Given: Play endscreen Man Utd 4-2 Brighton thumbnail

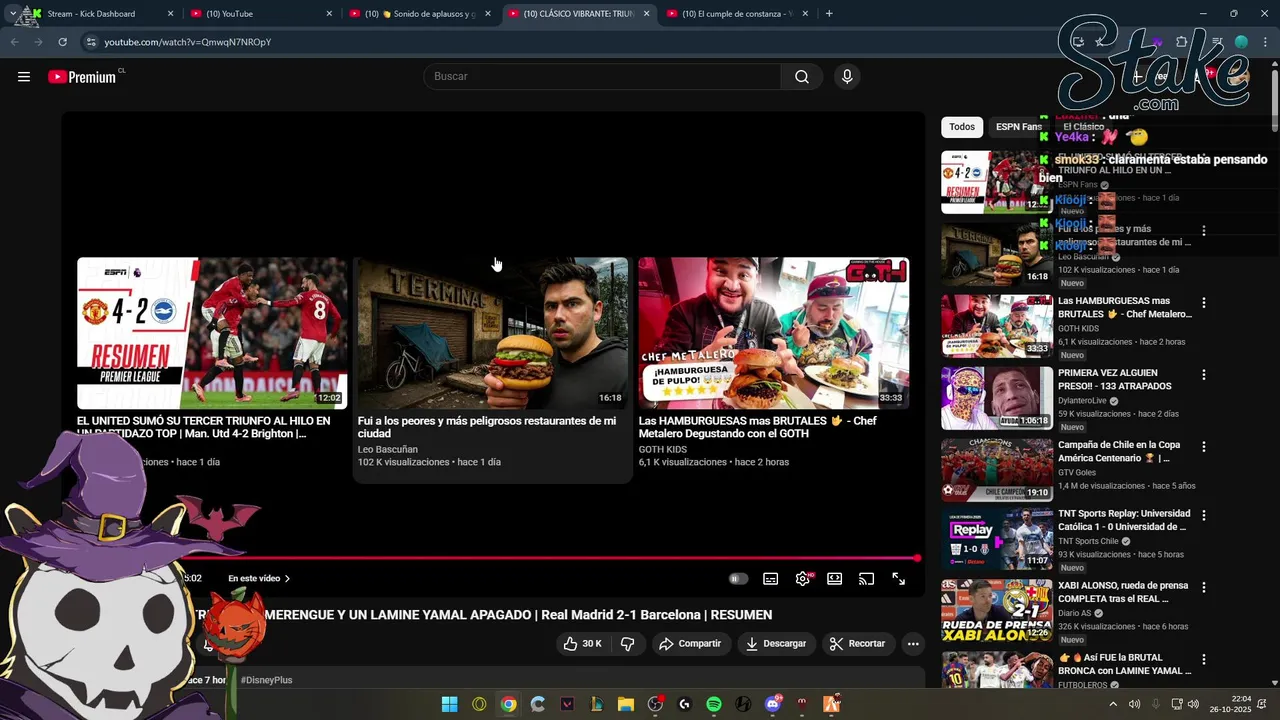Looking at the screenshot, I should click(212, 333).
